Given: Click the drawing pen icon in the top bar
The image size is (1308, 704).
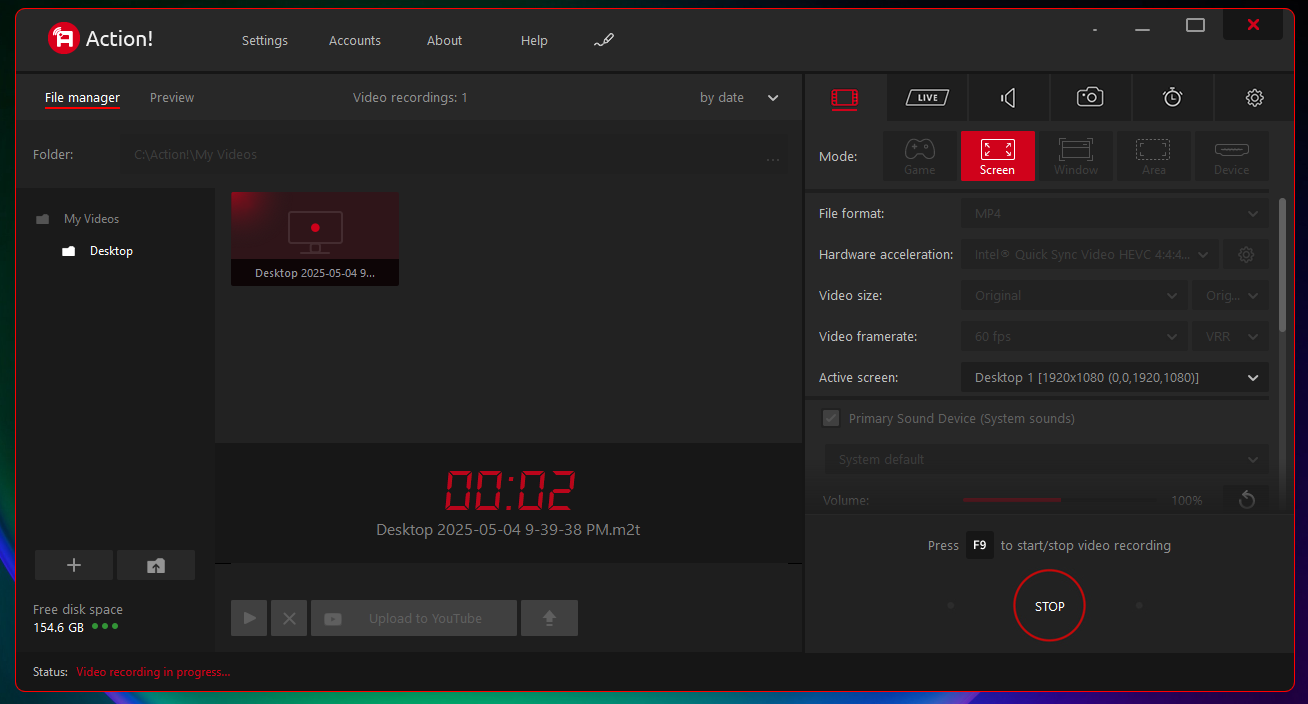Looking at the screenshot, I should click(x=603, y=41).
